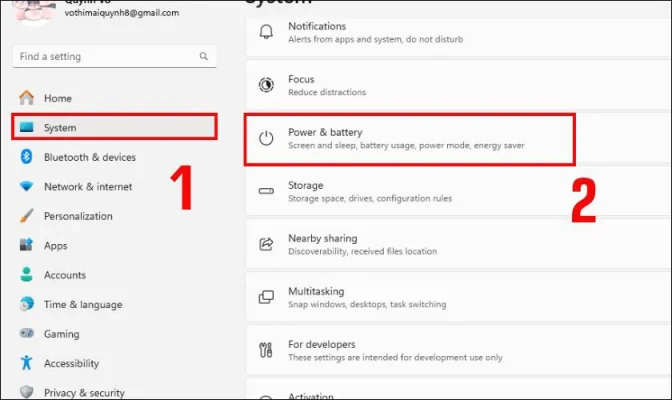Click the Accounts person icon

[26, 275]
